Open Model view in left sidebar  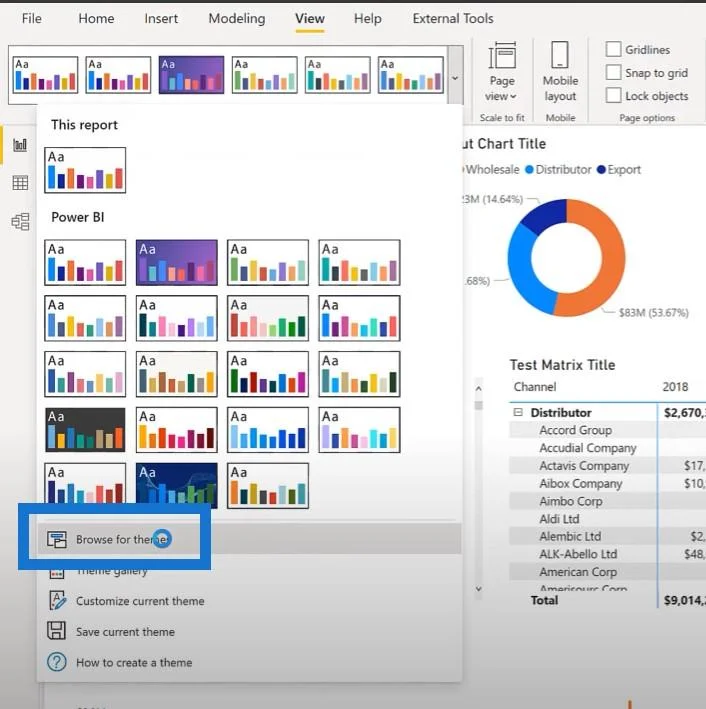pos(20,222)
